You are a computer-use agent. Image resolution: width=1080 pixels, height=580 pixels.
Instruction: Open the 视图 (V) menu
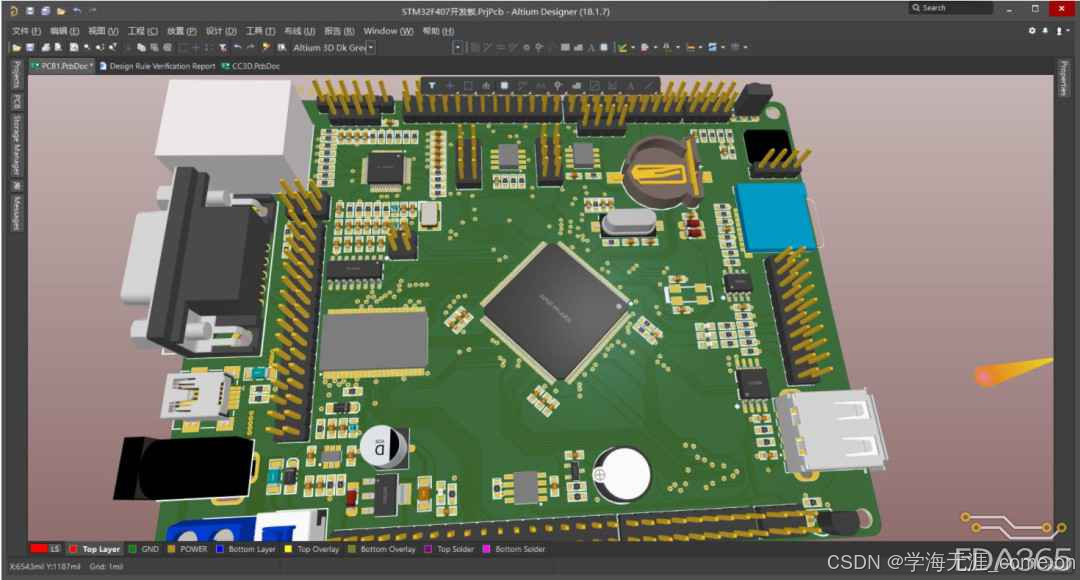pos(103,31)
